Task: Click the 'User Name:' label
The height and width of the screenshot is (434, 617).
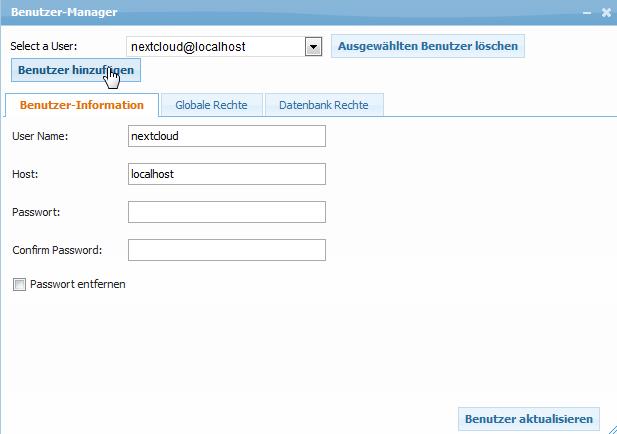Action: 40,136
